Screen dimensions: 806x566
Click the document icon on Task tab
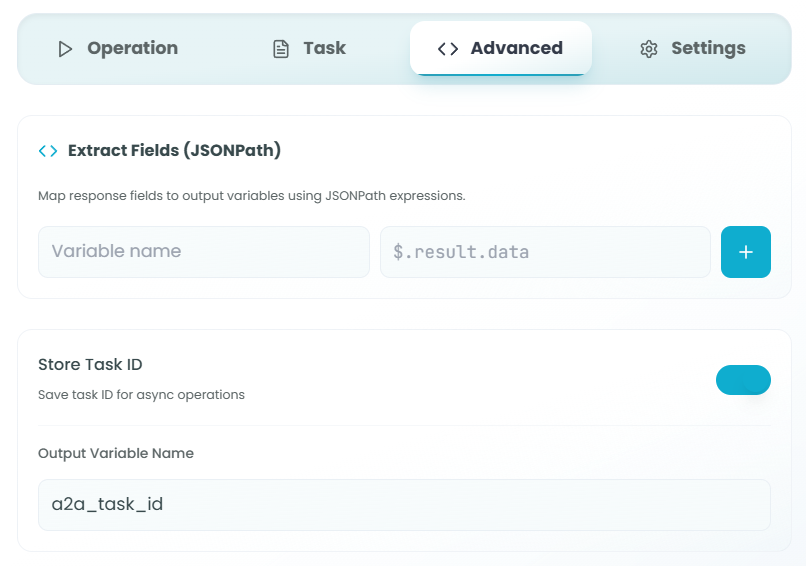[x=281, y=49]
